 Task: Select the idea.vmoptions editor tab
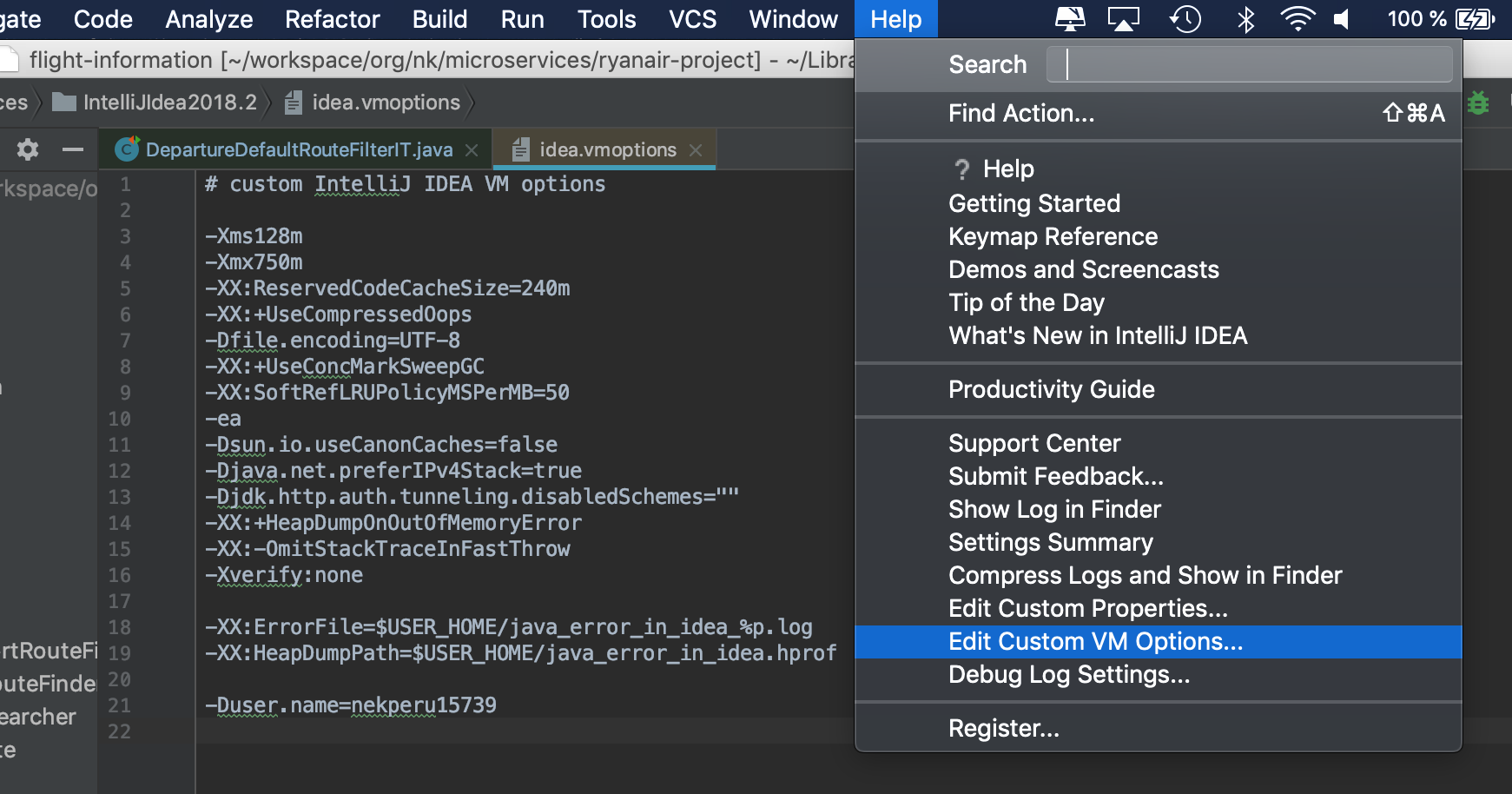pyautogui.click(x=604, y=149)
